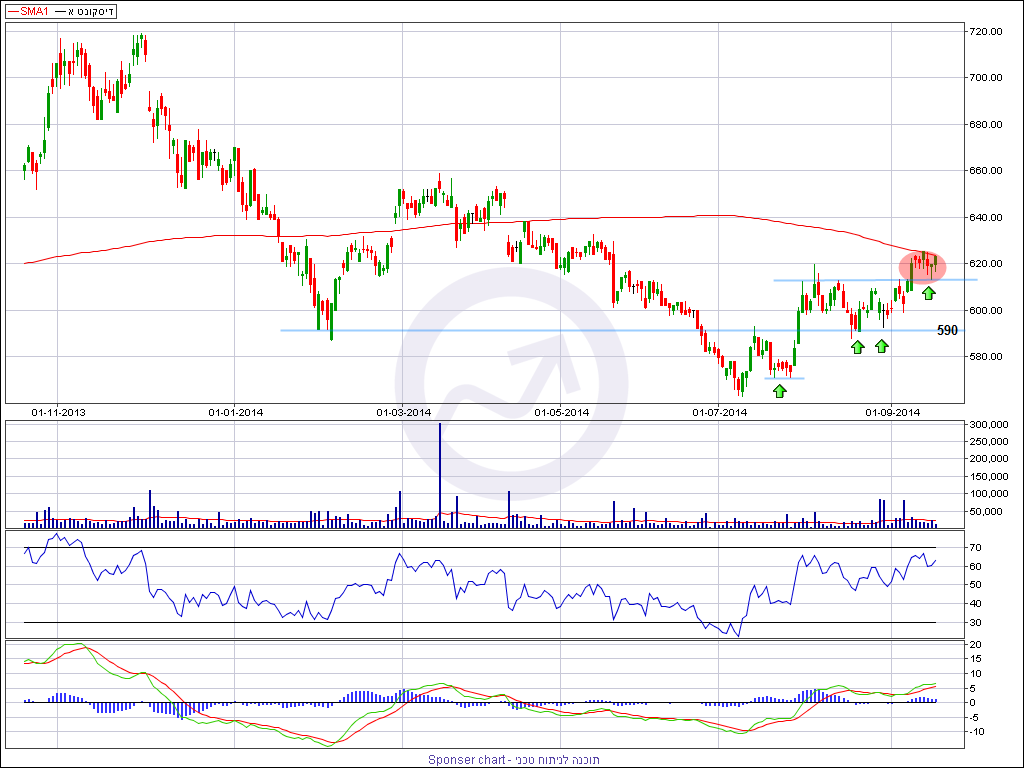Viewport: 1024px width, 768px height.
Task: Click the green arrow below the July low
Action: [779, 390]
